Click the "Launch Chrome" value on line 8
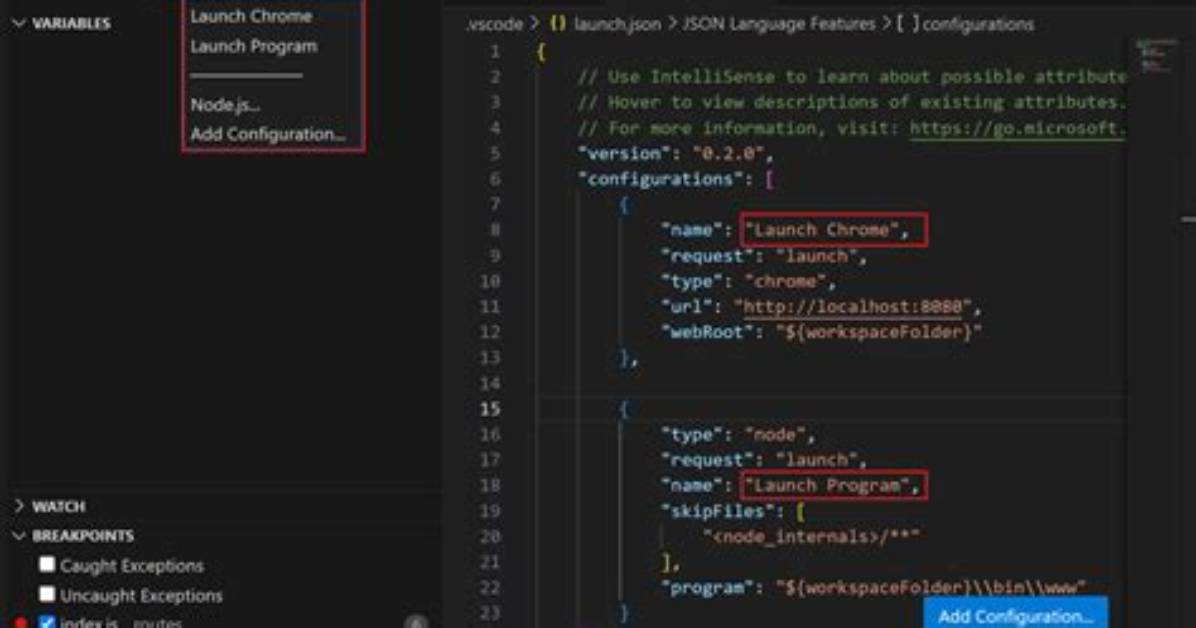 [x=821, y=230]
